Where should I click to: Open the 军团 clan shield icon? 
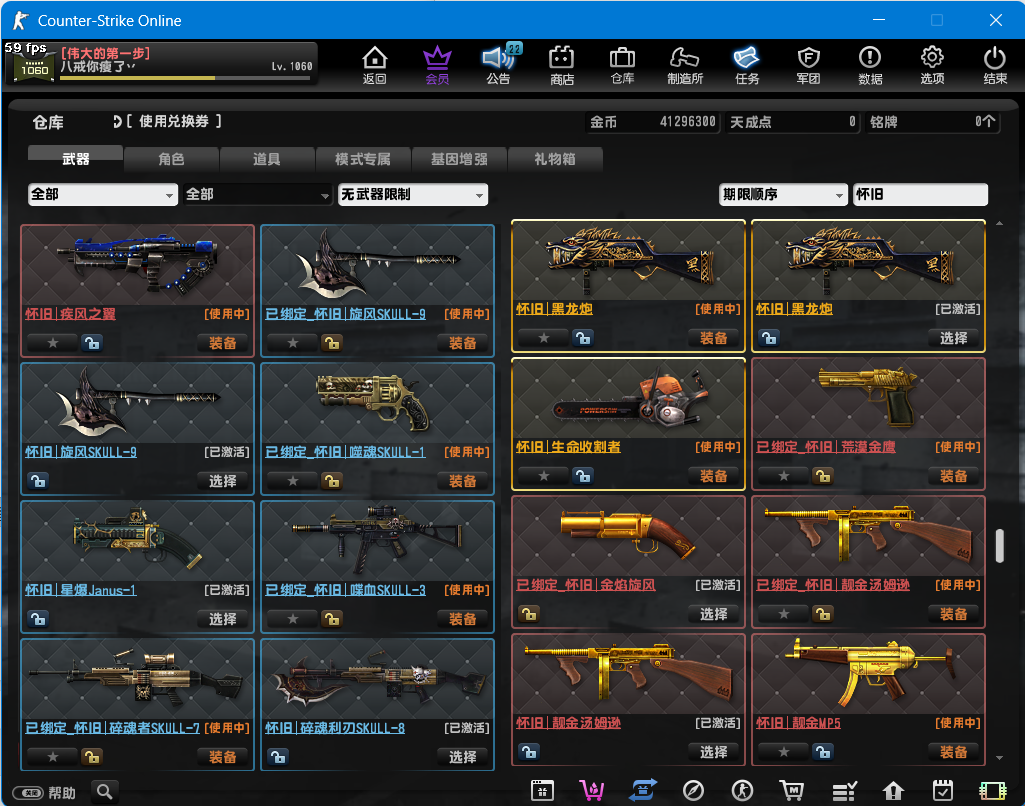[x=809, y=65]
